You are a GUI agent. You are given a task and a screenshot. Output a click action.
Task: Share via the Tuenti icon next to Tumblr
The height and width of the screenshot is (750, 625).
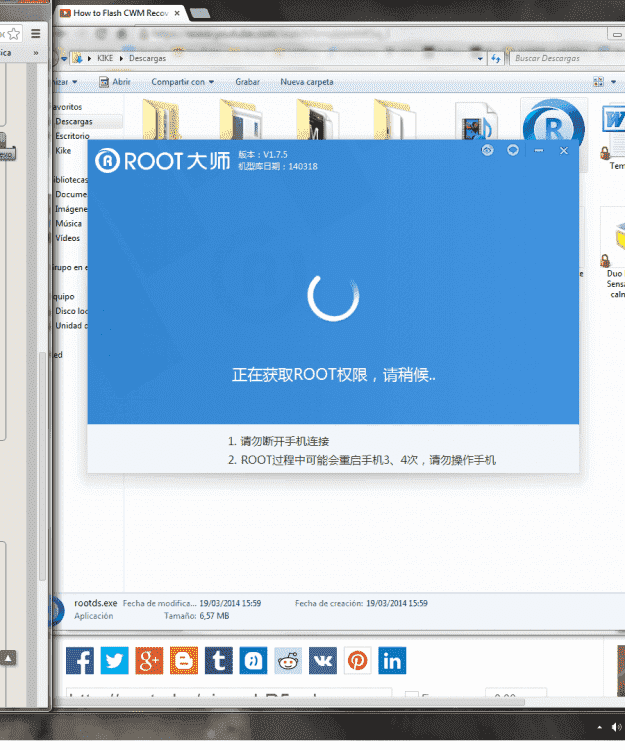click(253, 661)
